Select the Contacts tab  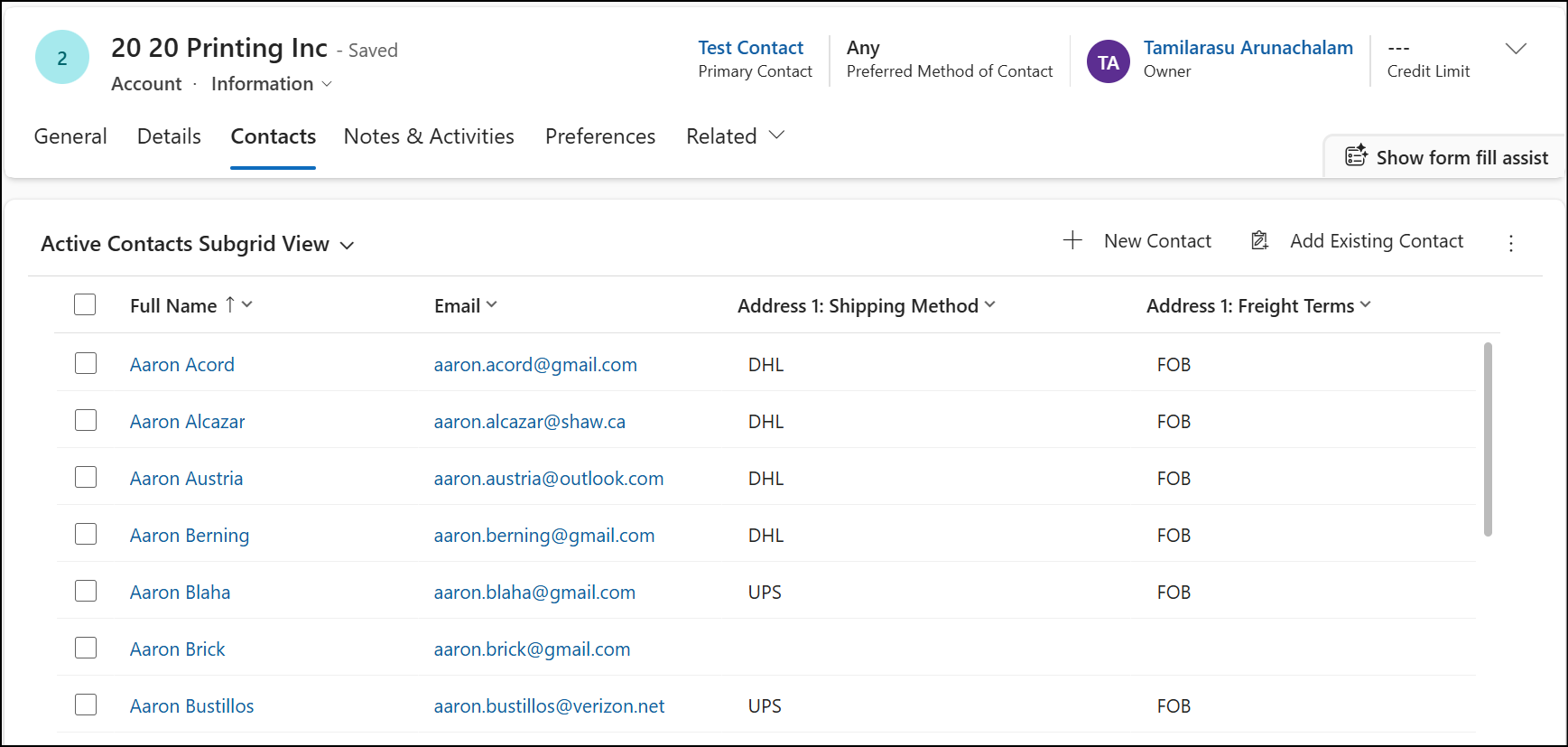point(274,136)
